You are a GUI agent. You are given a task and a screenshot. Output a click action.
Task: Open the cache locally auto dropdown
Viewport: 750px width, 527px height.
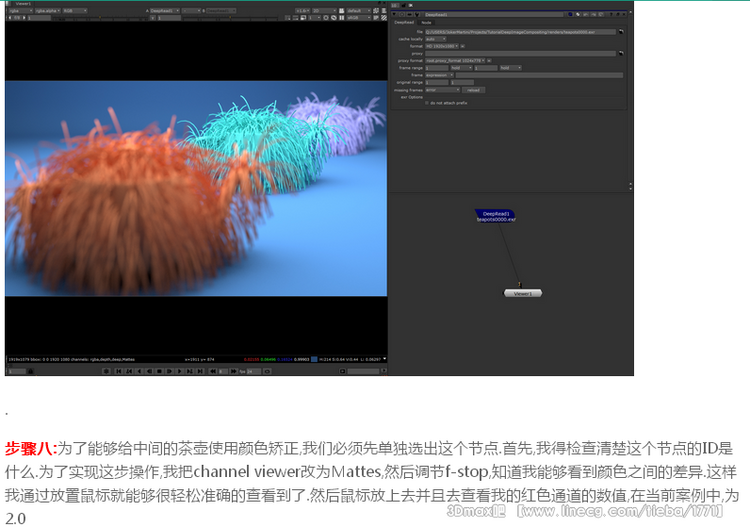tap(436, 39)
